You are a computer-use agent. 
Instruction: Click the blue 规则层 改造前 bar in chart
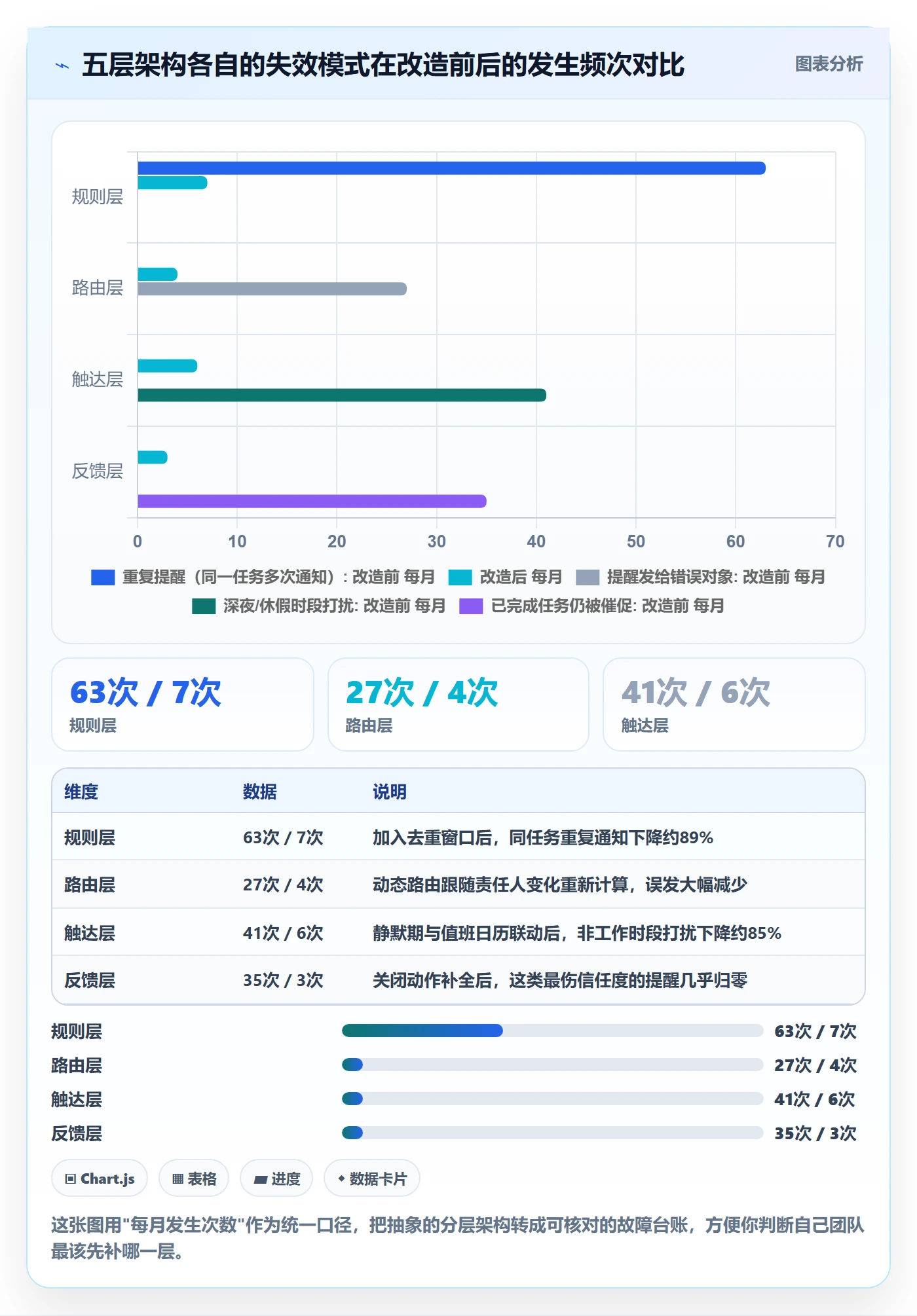pyautogui.click(x=451, y=168)
